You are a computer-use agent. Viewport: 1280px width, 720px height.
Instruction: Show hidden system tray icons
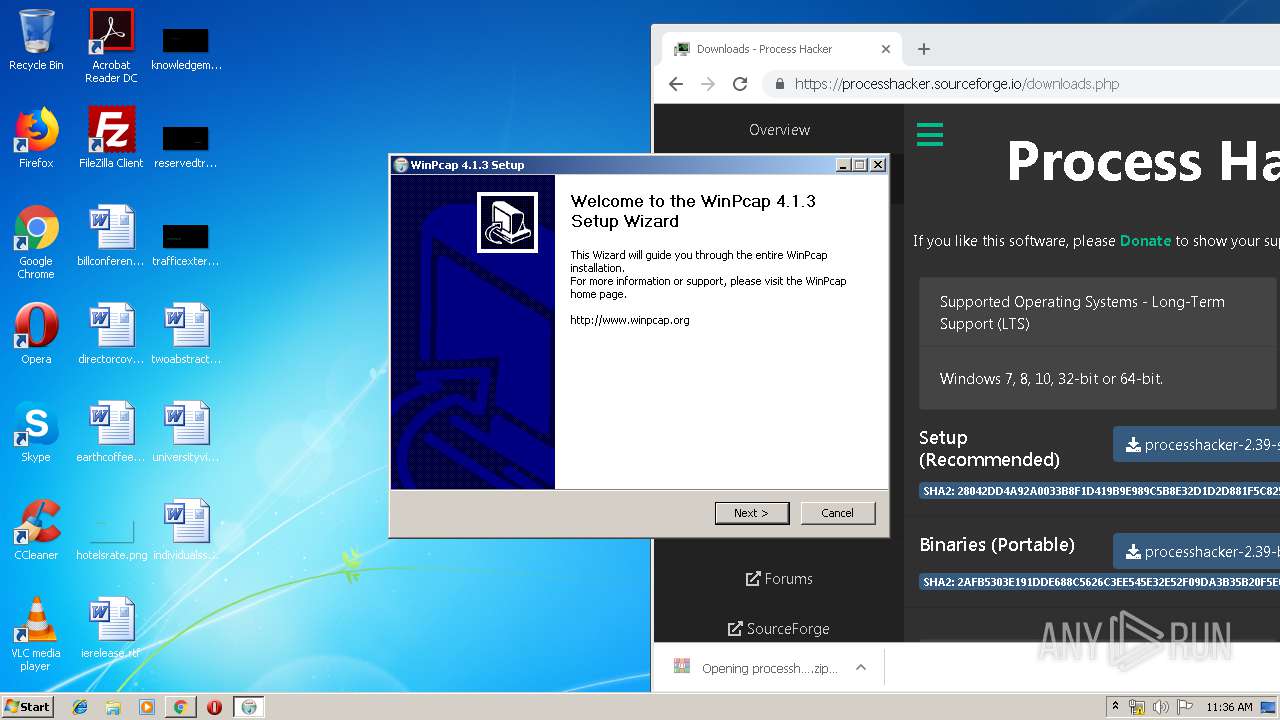(1116, 707)
